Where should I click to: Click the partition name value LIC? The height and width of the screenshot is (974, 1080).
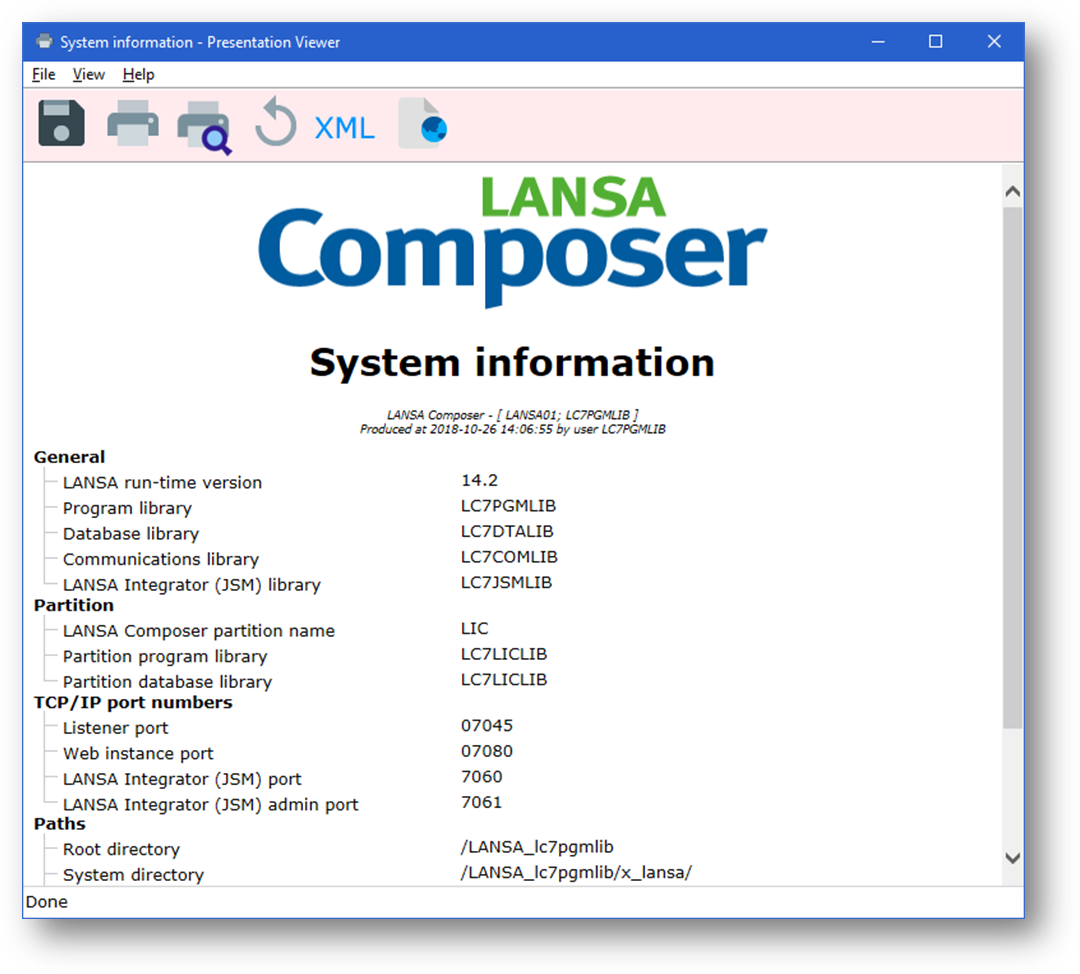coord(475,628)
